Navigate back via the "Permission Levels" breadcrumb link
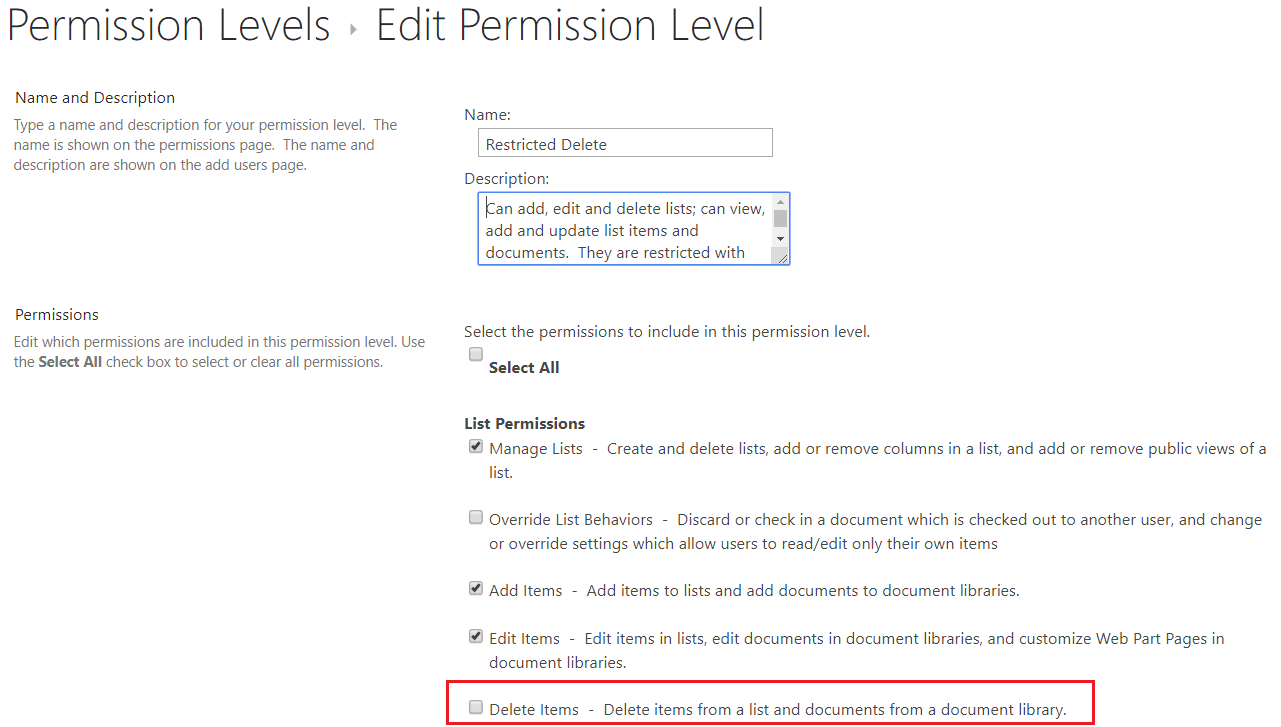The image size is (1281, 727). click(168, 26)
